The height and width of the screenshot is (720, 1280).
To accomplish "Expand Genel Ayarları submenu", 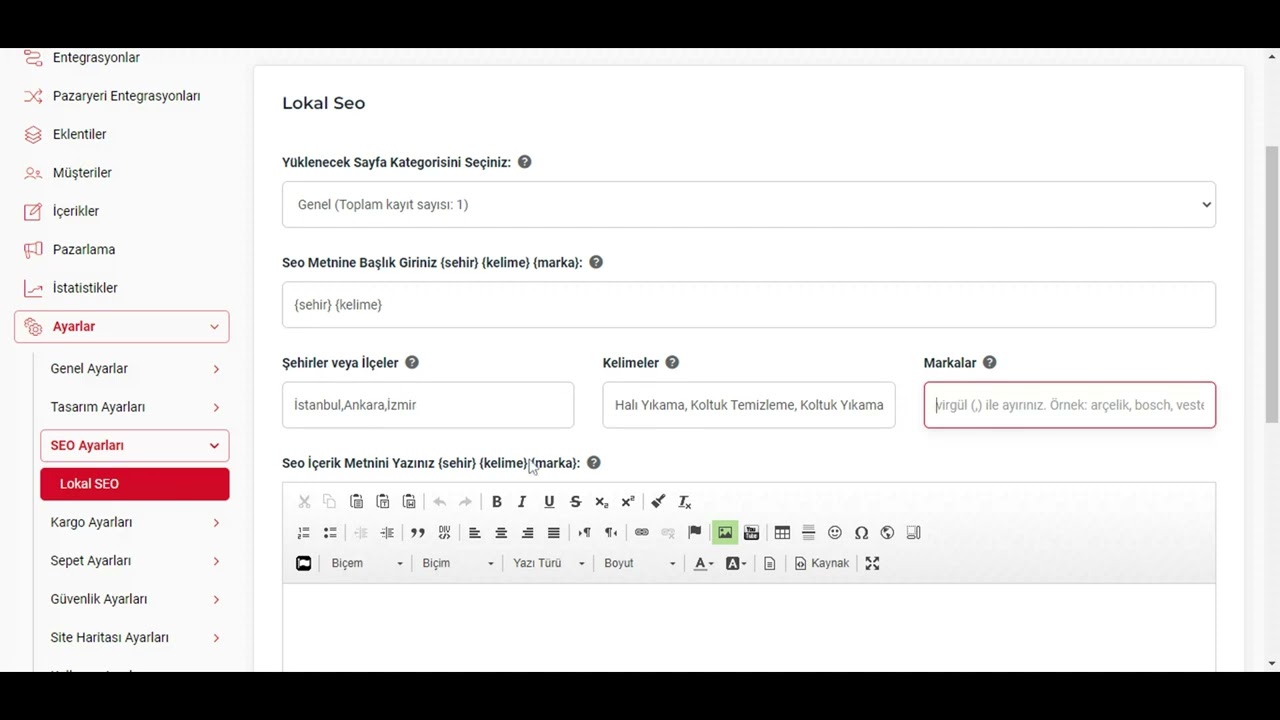I will (x=135, y=369).
